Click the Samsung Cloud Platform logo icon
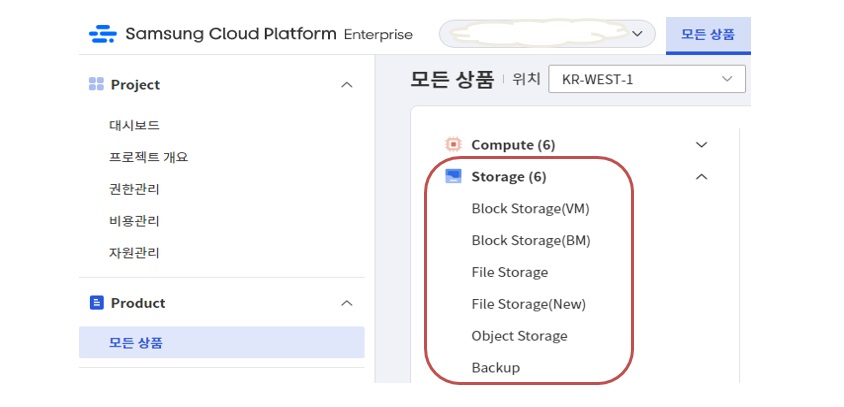 coord(103,34)
